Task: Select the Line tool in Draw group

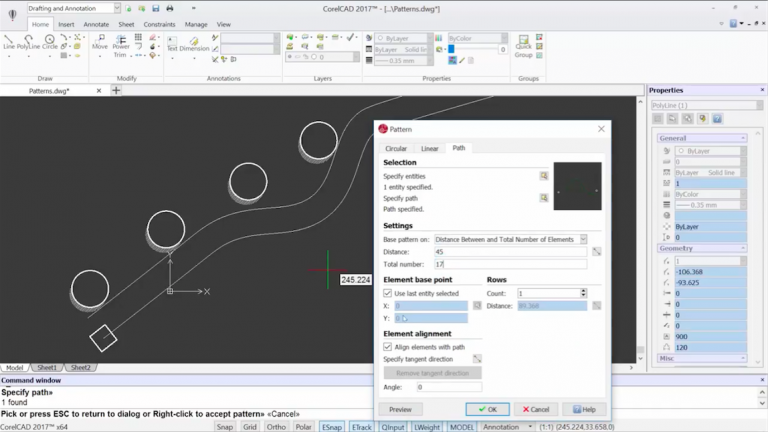Action: 9,42
